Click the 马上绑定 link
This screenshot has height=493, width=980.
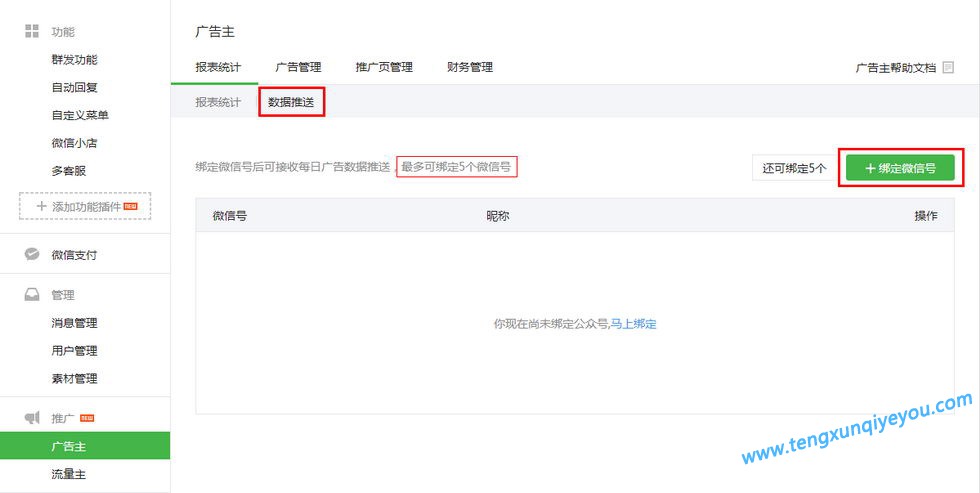pyautogui.click(x=633, y=324)
